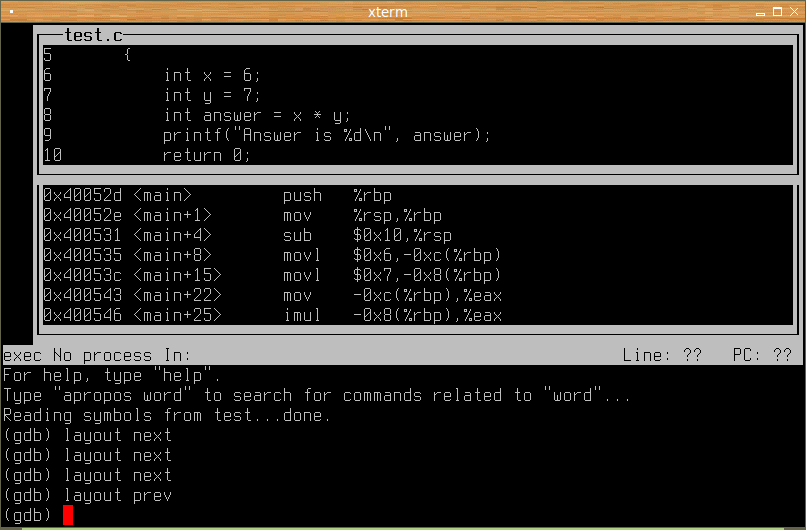
Task: Click 'For help, type "help".' line
Action: [x=112, y=375]
